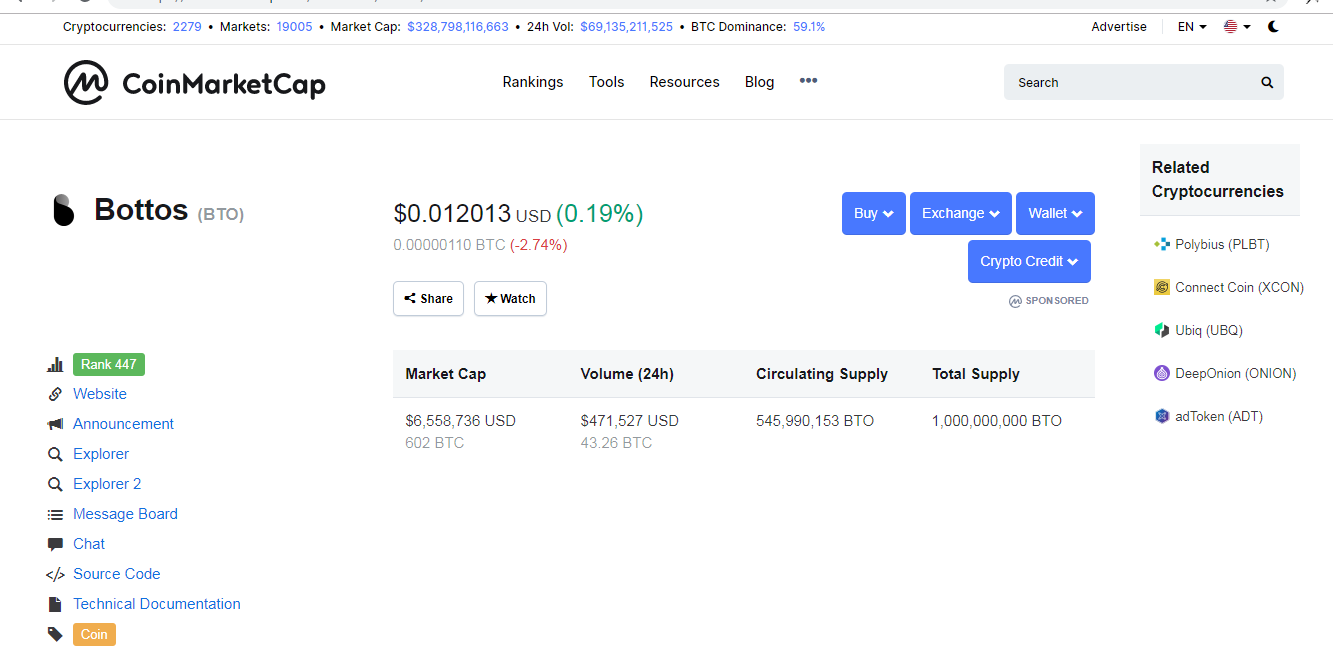
Task: Click the orange Coin tag
Action: [94, 634]
